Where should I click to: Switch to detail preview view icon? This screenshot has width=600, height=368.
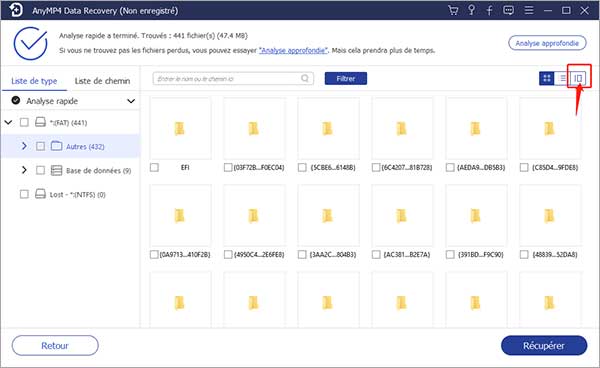pos(578,78)
